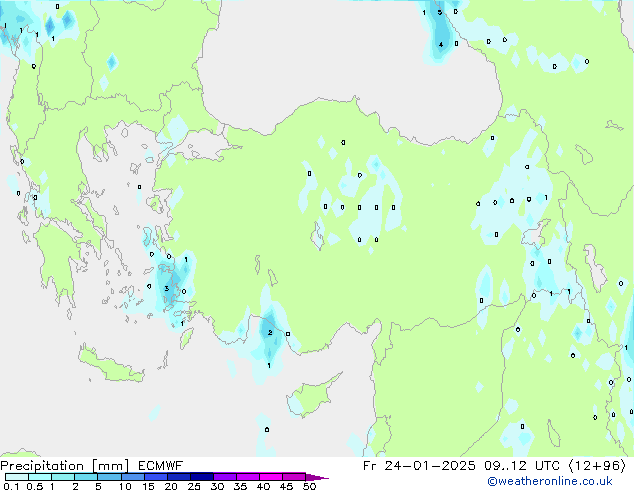The height and width of the screenshot is (490, 634).
Task: Click the "25" legend scale label
Action: tap(194, 486)
